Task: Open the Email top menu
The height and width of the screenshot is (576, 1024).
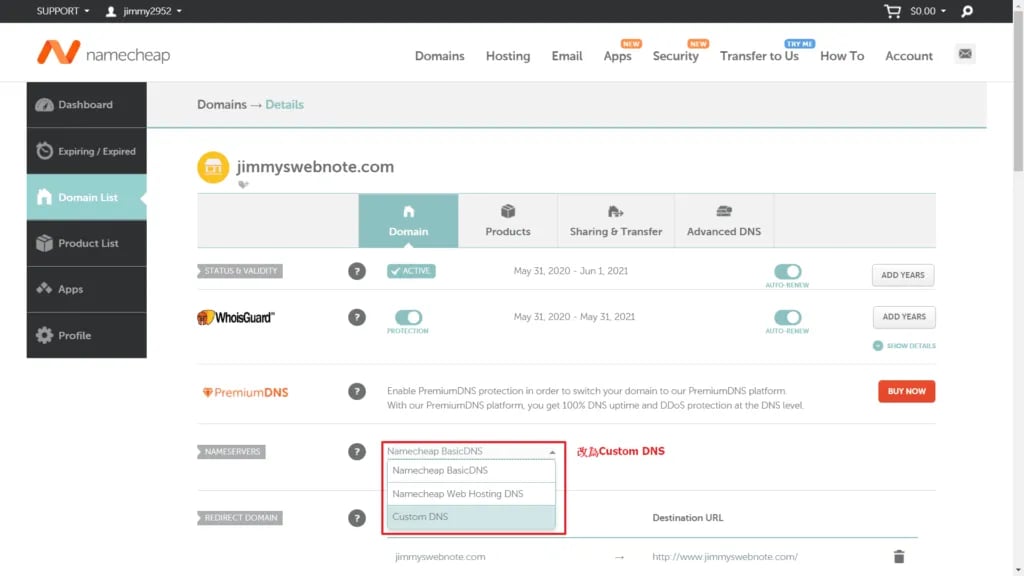Action: (567, 56)
